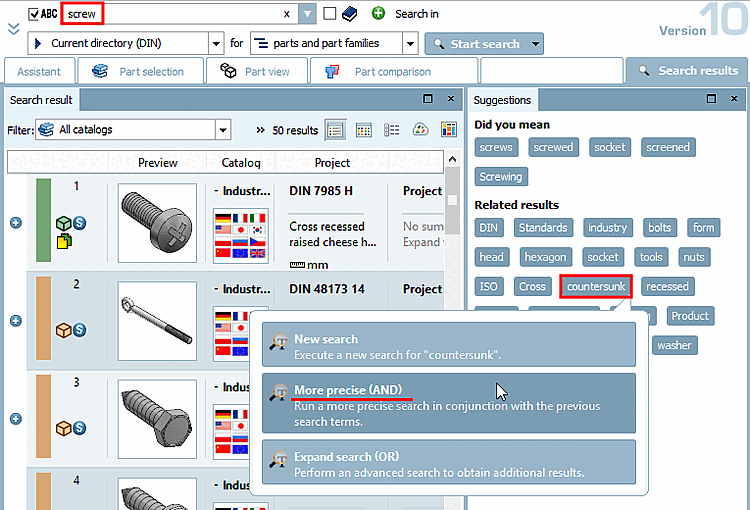Click the 'countersunk' related result tag
Screen dimensions: 750x510
click(596, 286)
